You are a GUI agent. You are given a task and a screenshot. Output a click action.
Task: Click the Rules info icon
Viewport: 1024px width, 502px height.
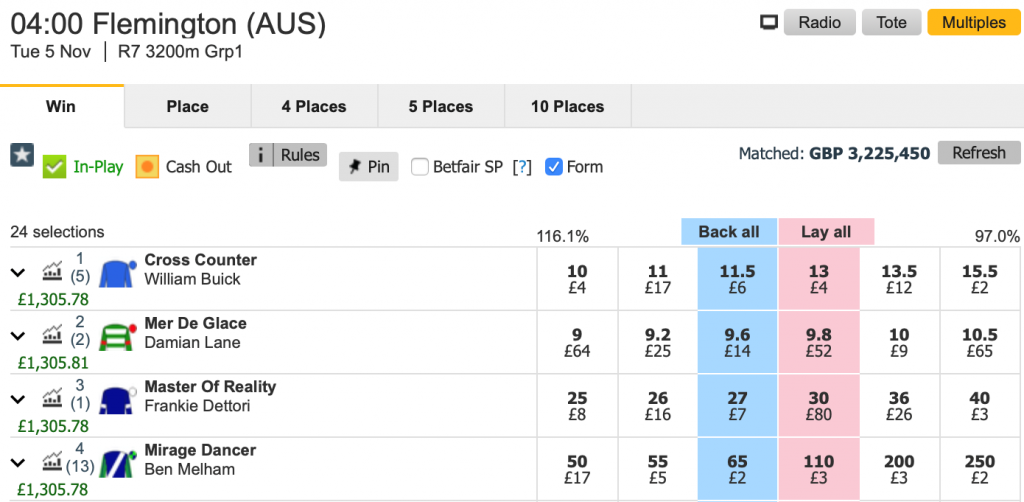(x=261, y=155)
